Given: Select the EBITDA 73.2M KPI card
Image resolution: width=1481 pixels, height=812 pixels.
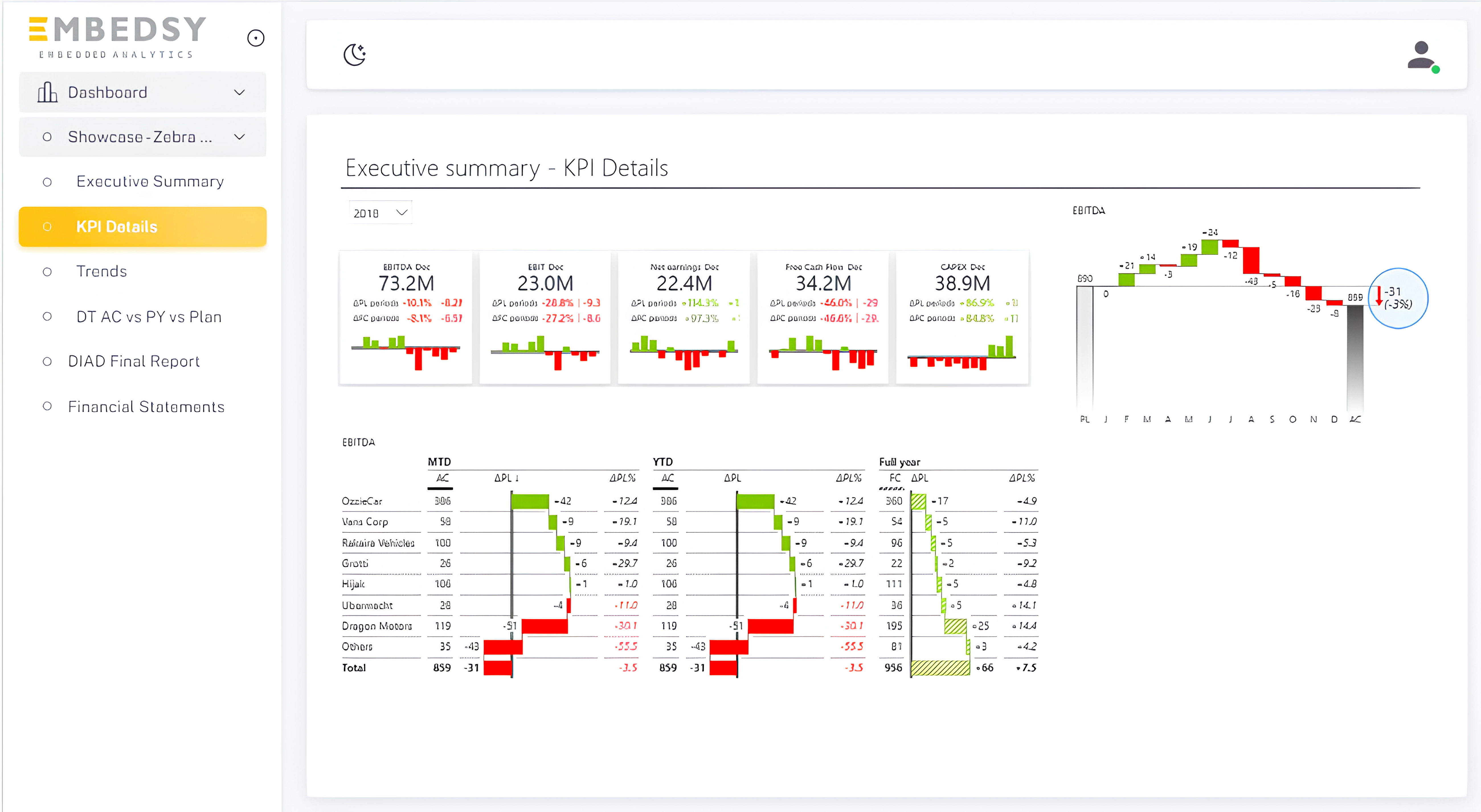Looking at the screenshot, I should pyautogui.click(x=406, y=317).
